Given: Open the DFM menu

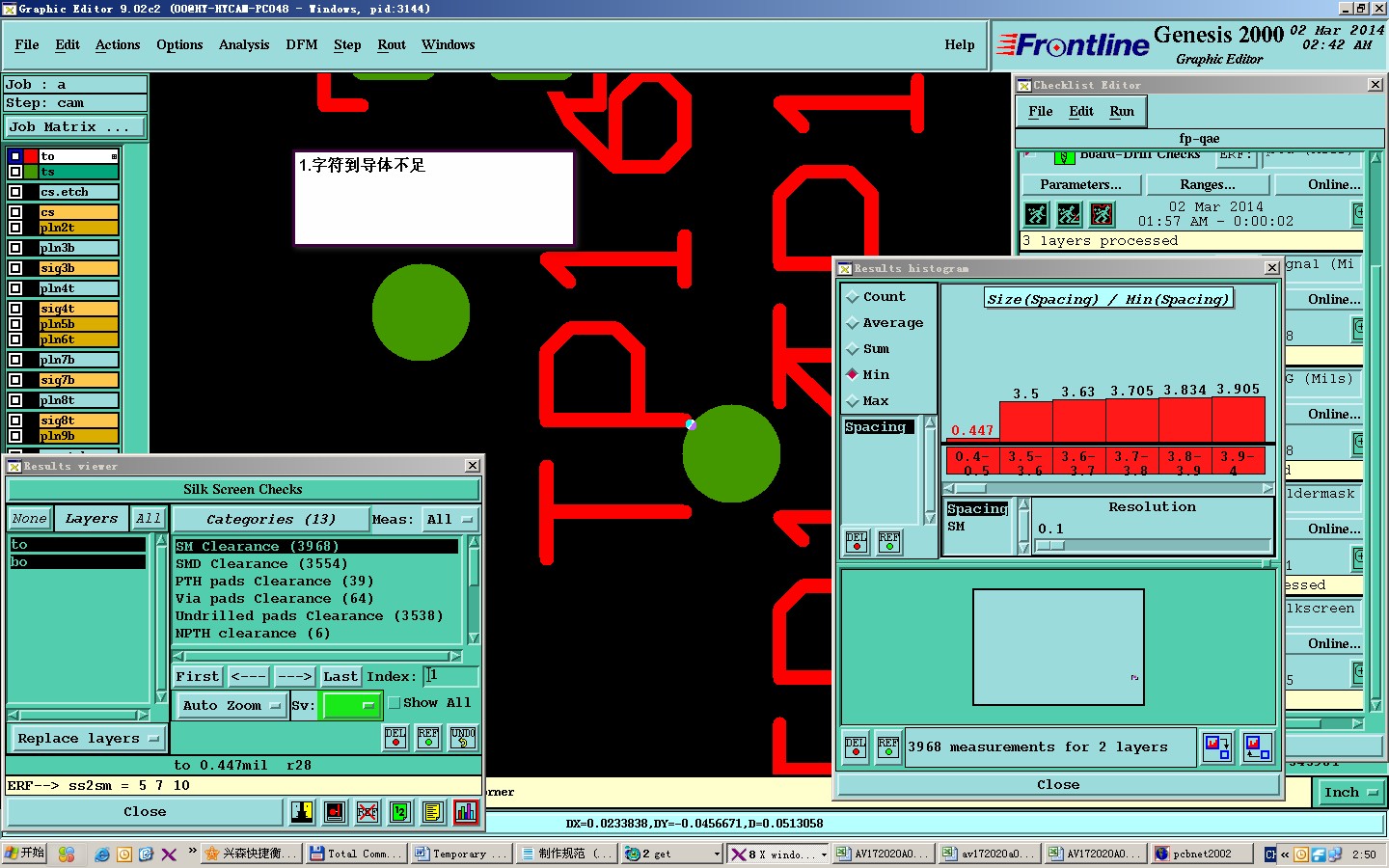Looking at the screenshot, I should pos(302,45).
